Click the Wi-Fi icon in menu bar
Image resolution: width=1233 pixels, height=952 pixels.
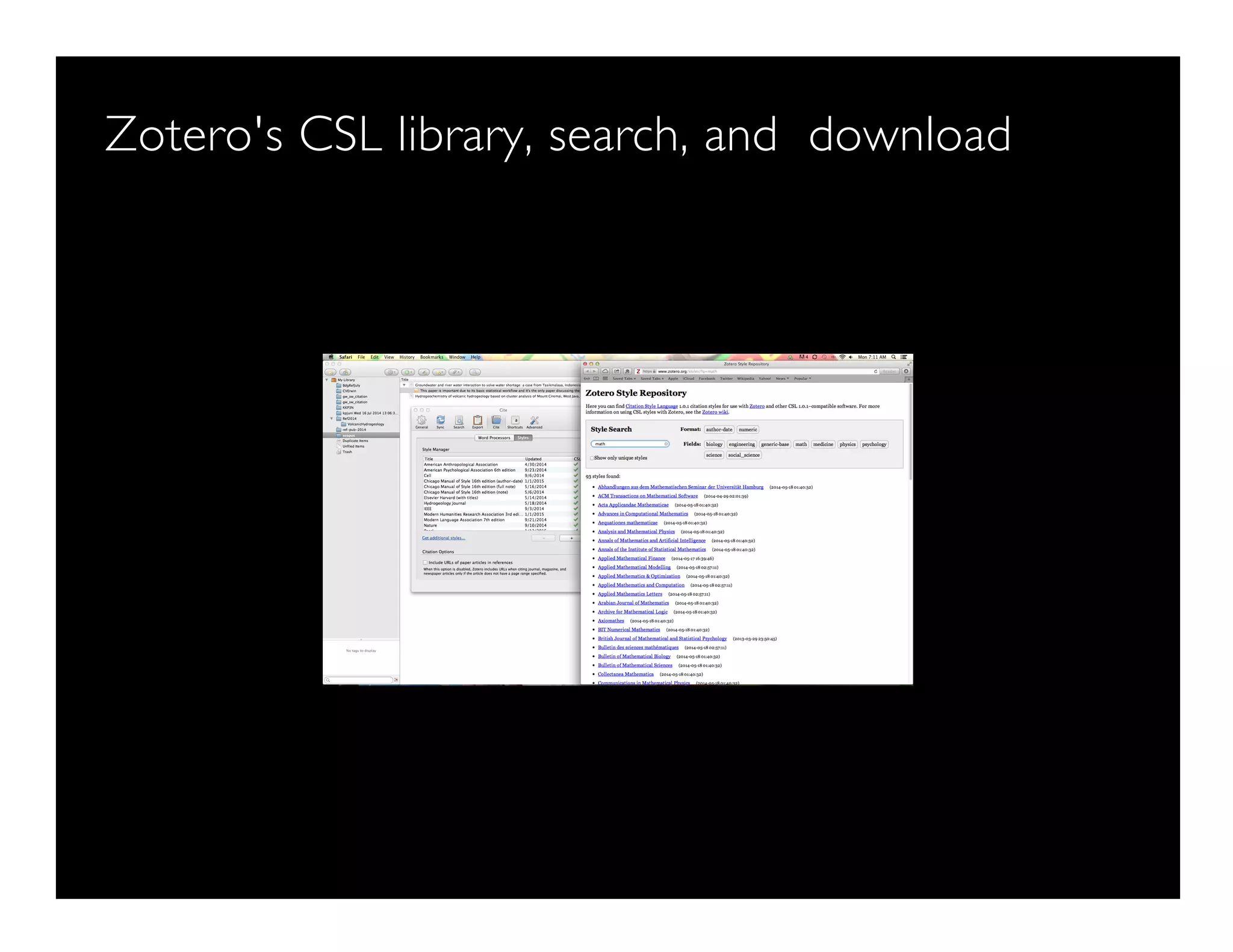click(x=842, y=357)
